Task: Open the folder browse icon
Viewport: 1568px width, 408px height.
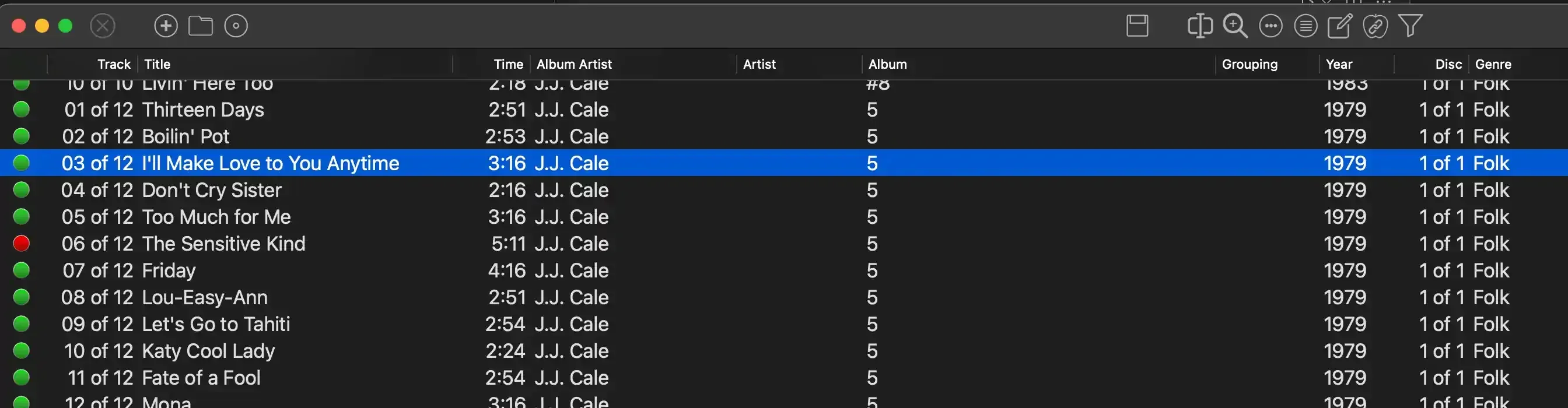Action: (201, 26)
